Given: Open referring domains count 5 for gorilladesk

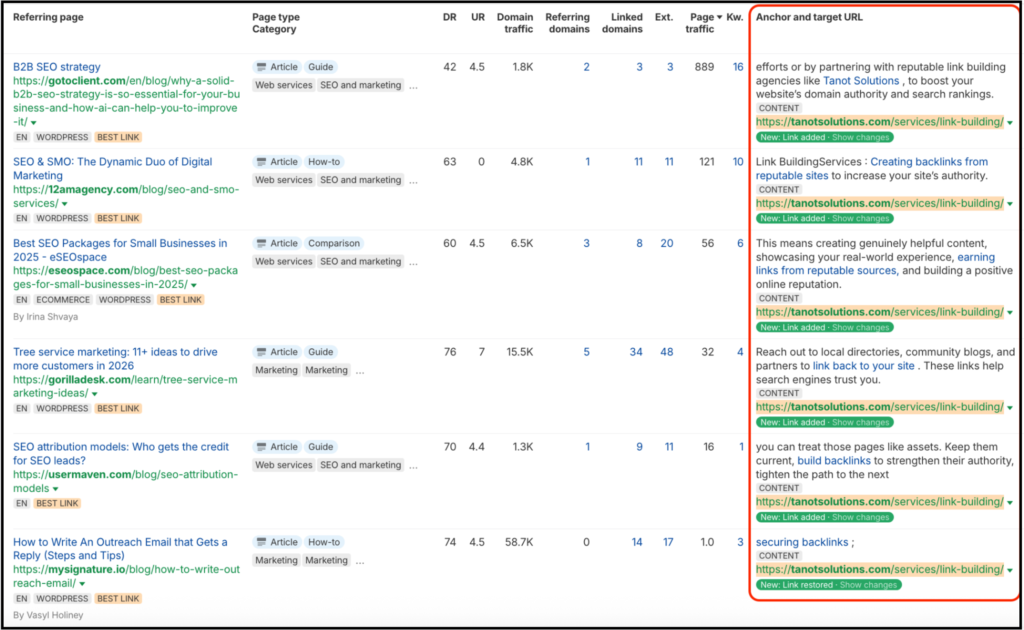Looking at the screenshot, I should pos(586,352).
